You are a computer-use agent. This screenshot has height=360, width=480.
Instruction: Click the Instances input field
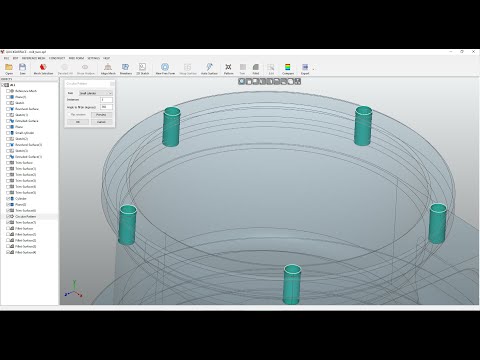(107, 100)
